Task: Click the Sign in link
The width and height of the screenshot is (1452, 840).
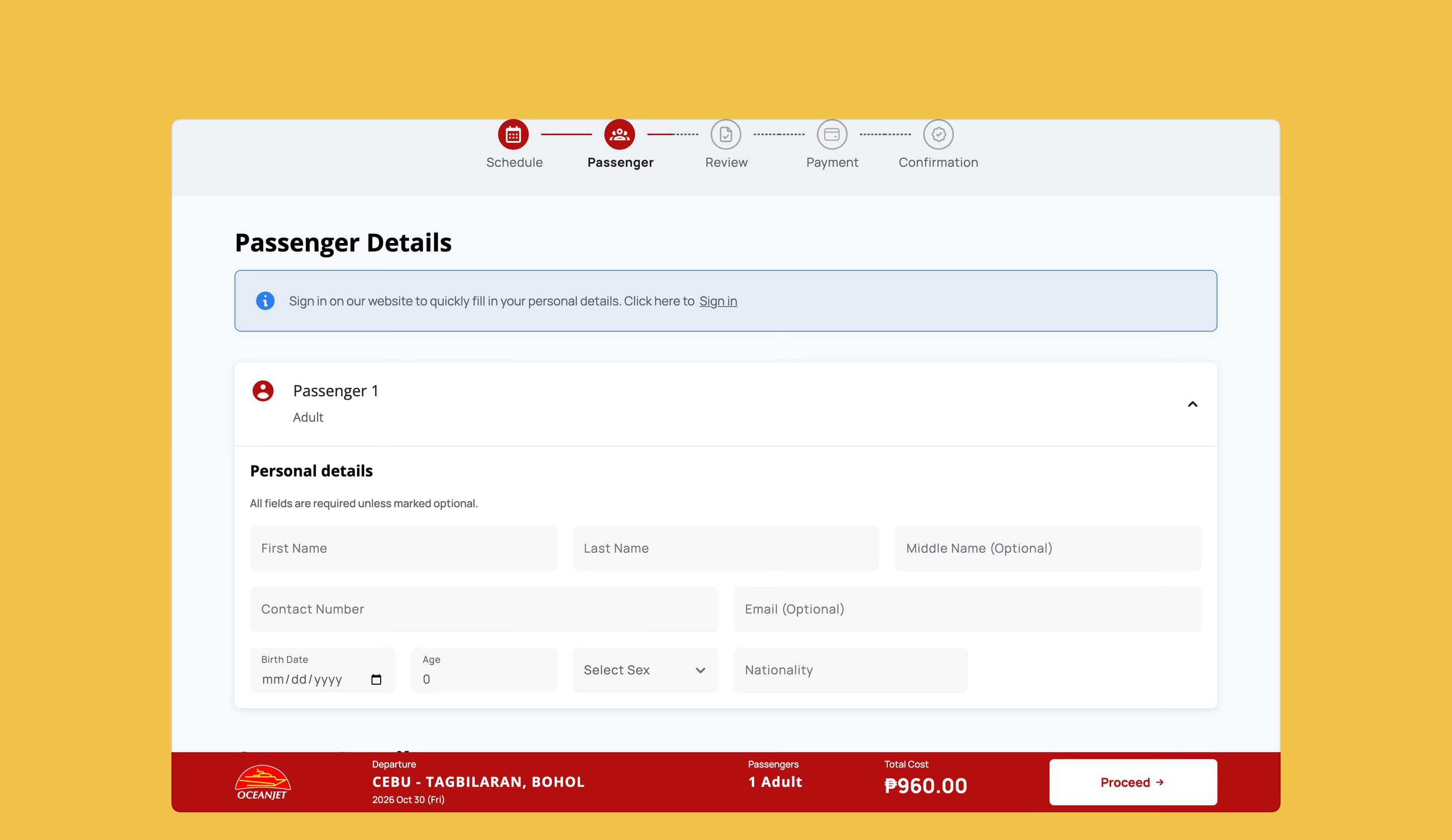Action: click(718, 301)
